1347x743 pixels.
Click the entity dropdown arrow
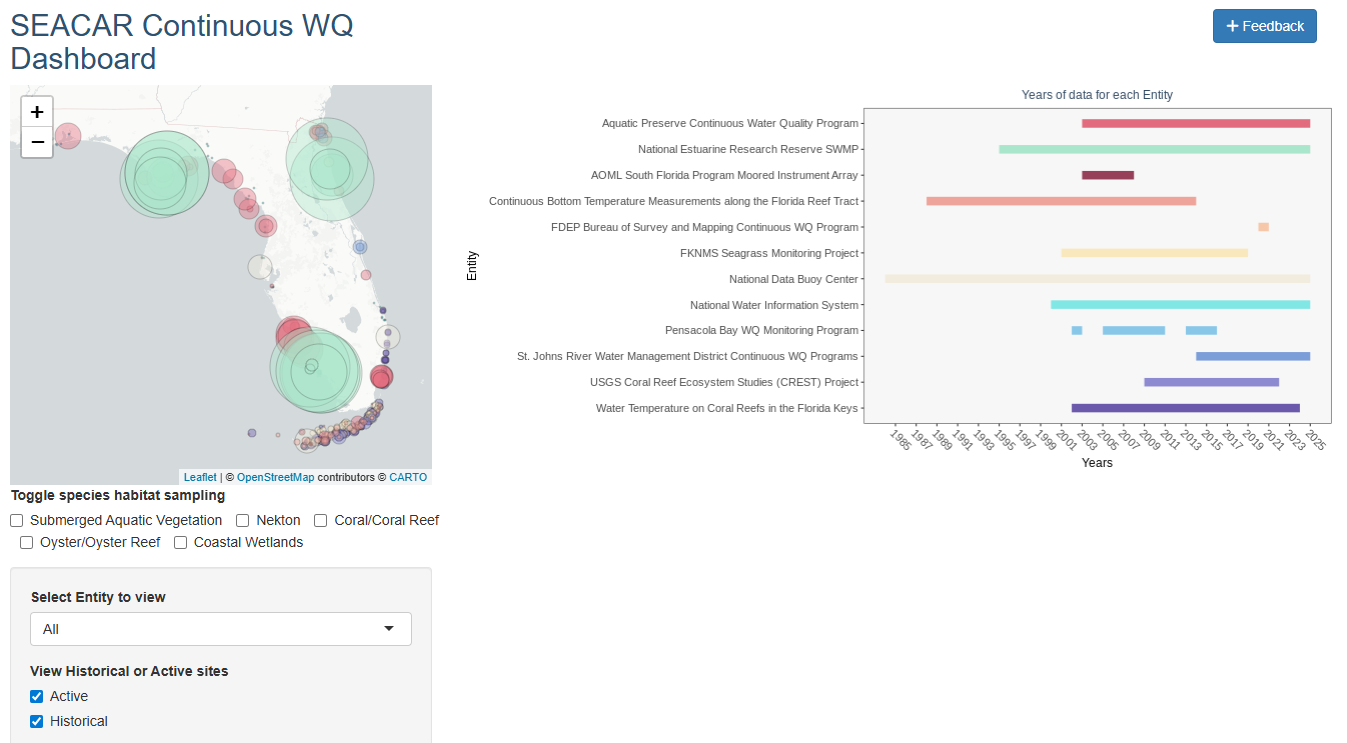click(389, 629)
